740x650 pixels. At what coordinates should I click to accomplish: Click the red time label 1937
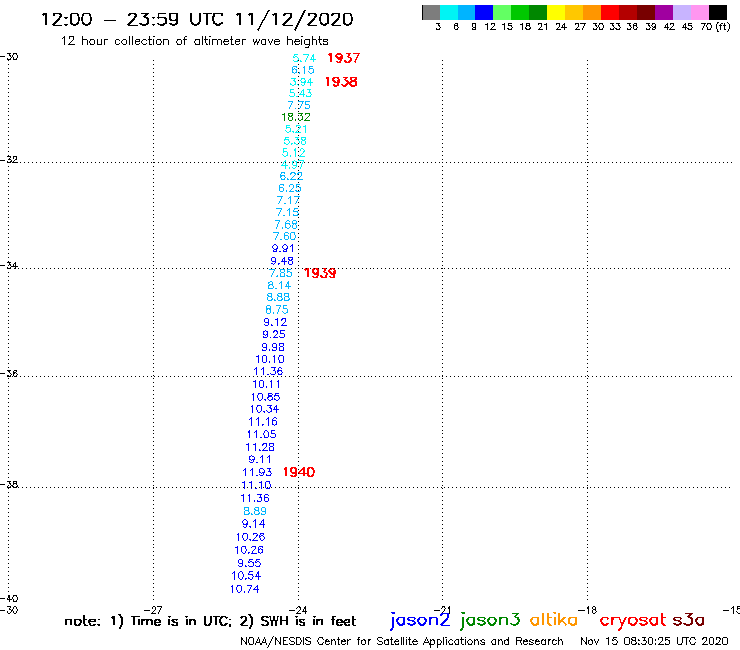coord(344,58)
